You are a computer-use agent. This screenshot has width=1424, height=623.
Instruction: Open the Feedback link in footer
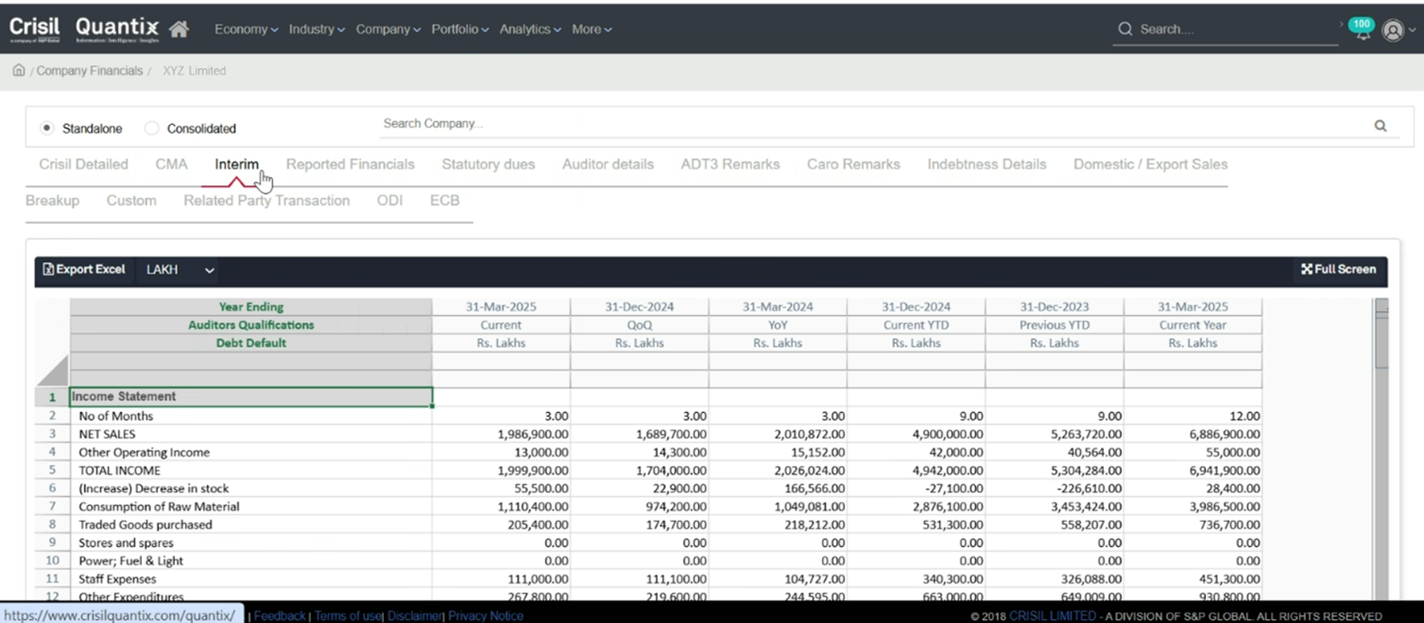coord(279,615)
